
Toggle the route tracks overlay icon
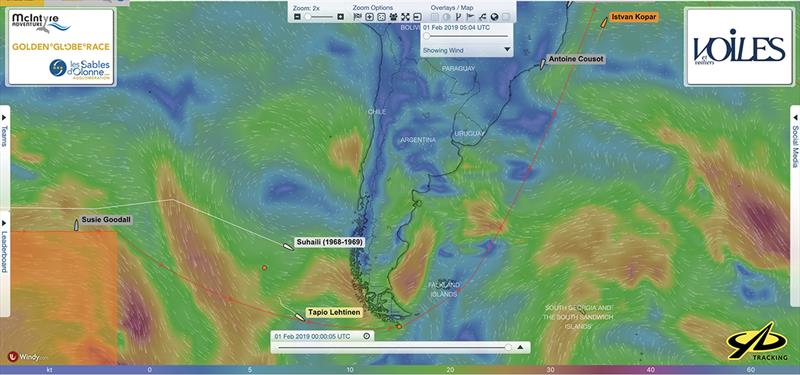482,17
